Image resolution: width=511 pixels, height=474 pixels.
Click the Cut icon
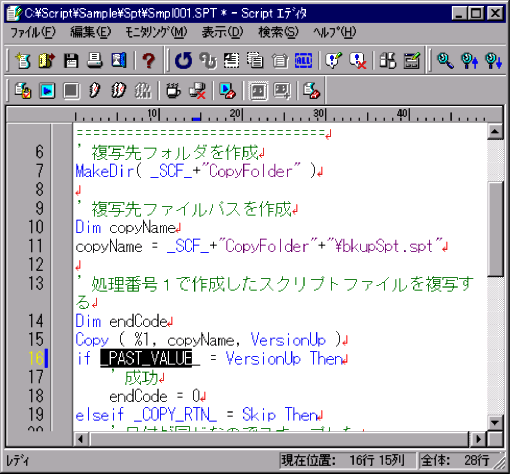coord(231,61)
